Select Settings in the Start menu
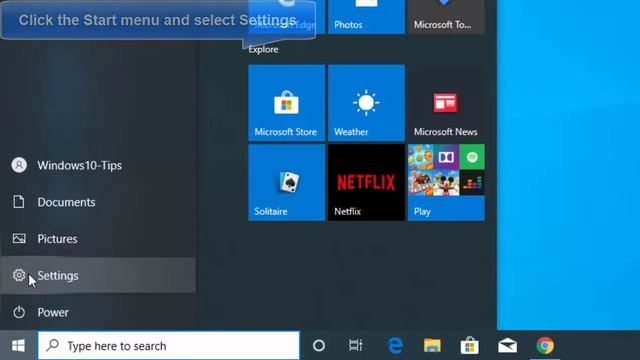 pos(98,275)
